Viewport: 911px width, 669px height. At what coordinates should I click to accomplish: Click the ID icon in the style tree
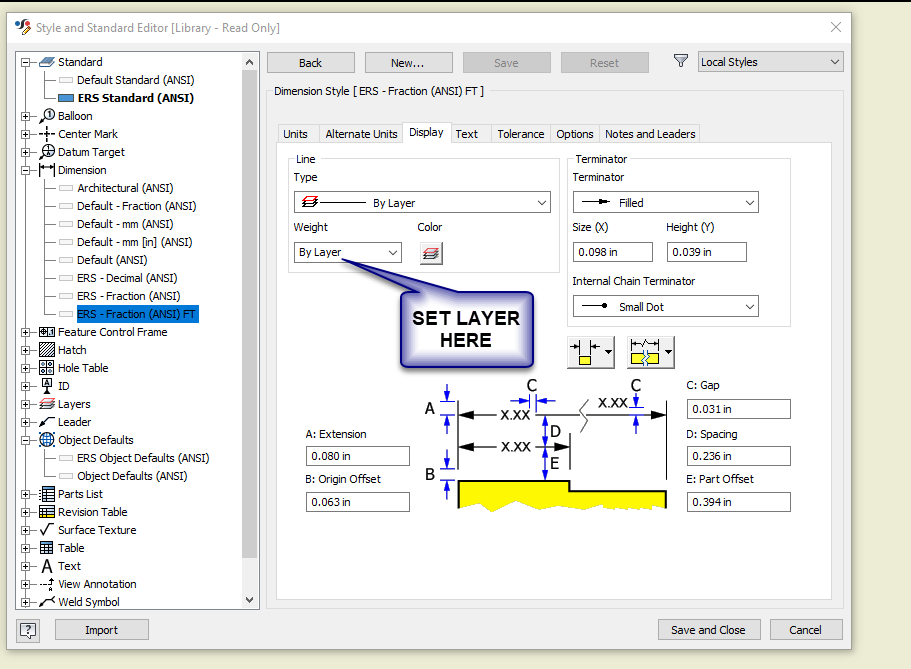[47, 386]
